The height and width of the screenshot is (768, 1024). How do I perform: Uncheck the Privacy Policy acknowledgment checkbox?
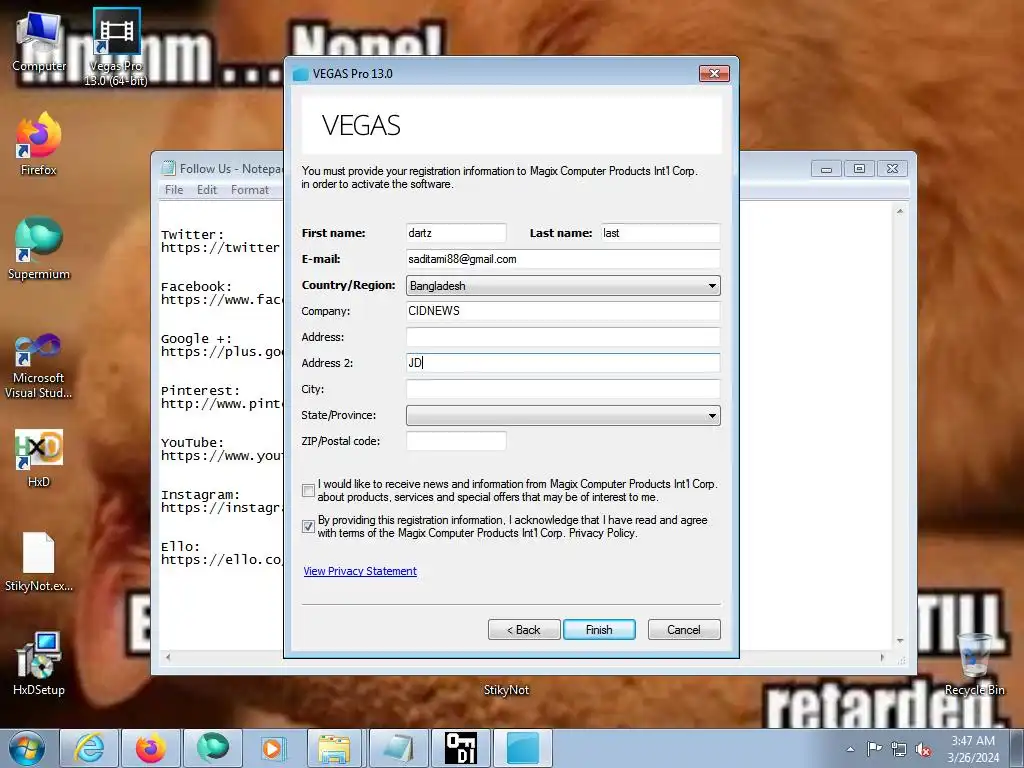click(308, 526)
